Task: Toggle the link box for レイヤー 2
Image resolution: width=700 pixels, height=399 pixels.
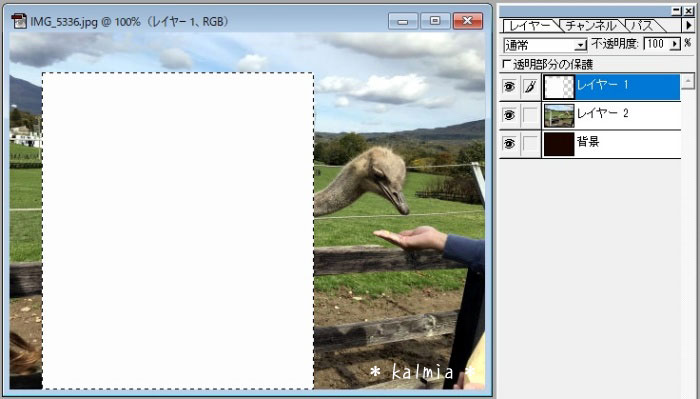Action: tap(530, 115)
